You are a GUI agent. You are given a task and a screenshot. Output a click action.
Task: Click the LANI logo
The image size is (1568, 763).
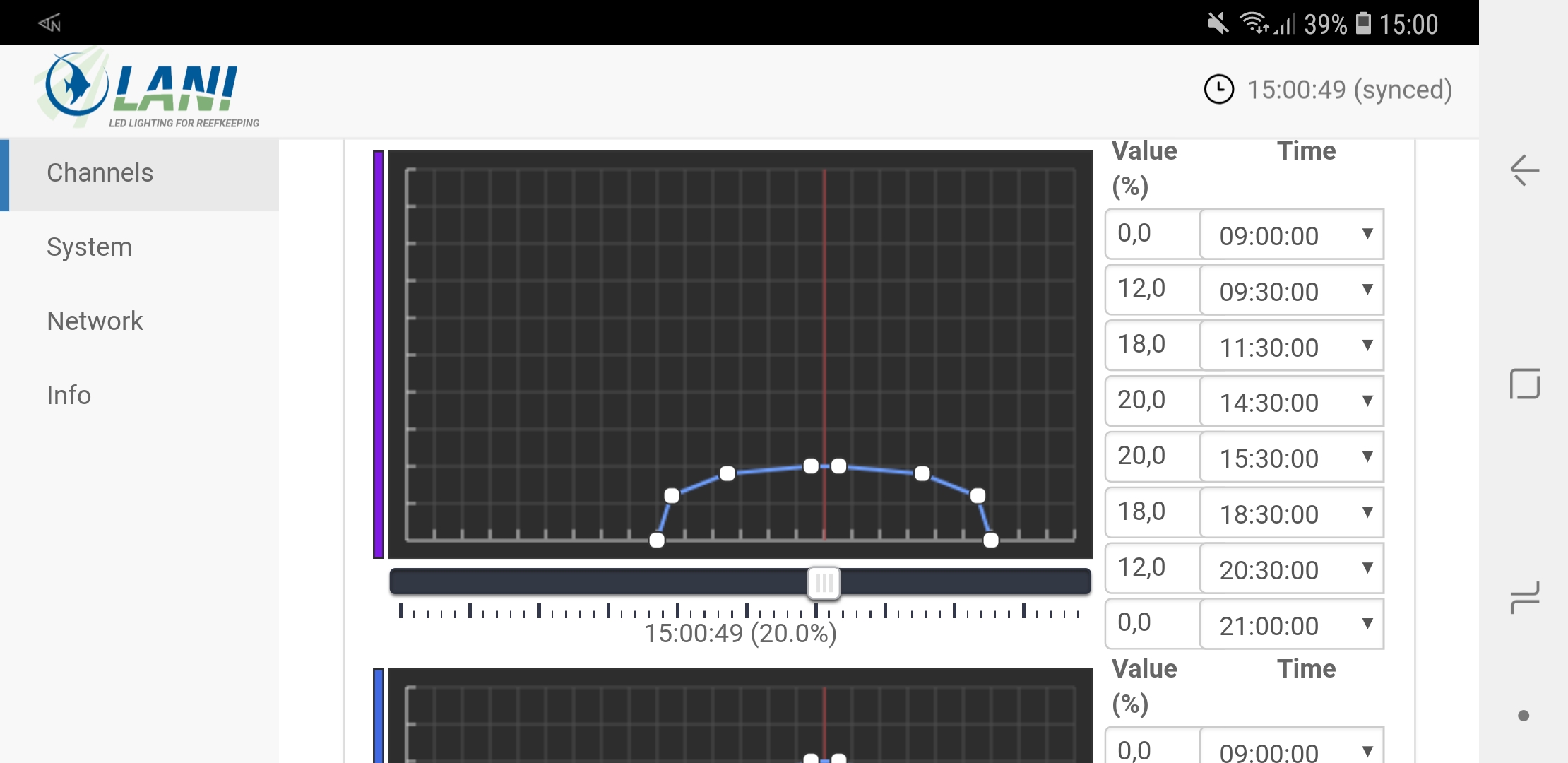(x=147, y=89)
